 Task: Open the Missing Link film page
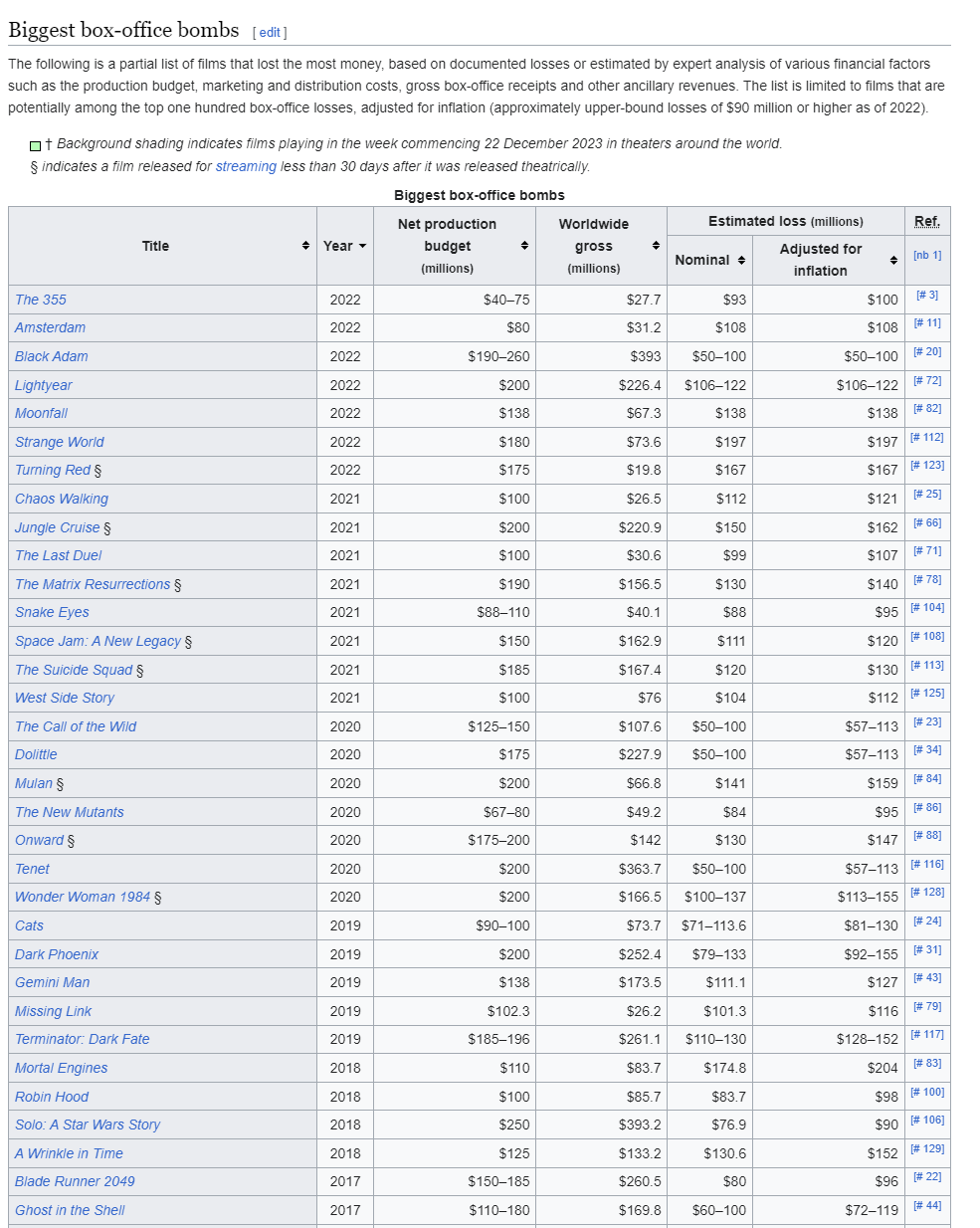(53, 1011)
